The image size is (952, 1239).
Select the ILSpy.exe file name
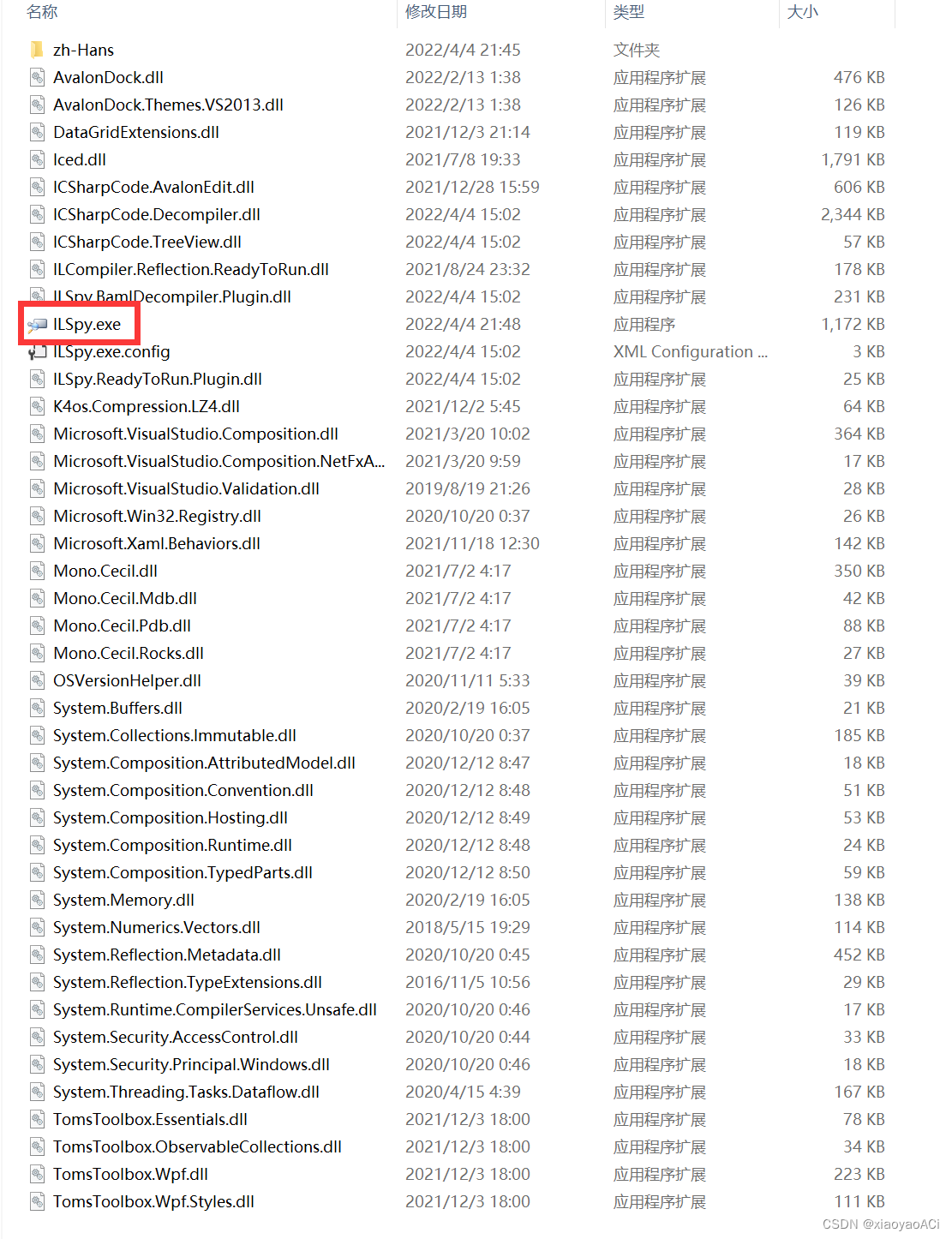coord(87,324)
